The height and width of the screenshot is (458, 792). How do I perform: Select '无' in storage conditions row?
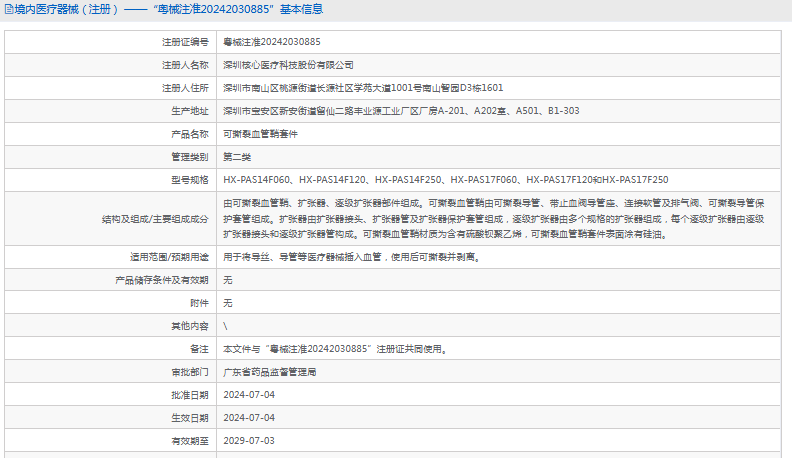(228, 280)
